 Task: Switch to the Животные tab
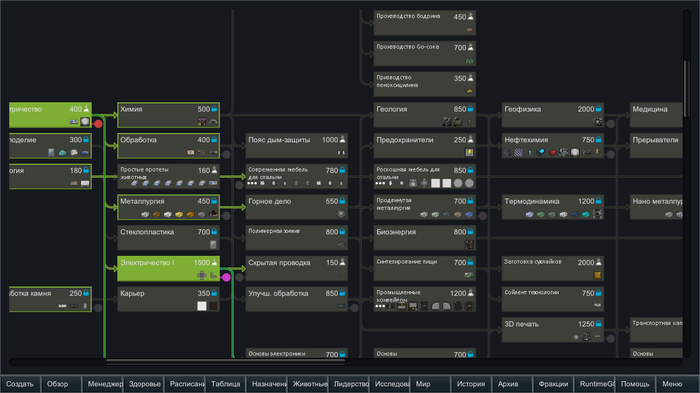coord(307,384)
